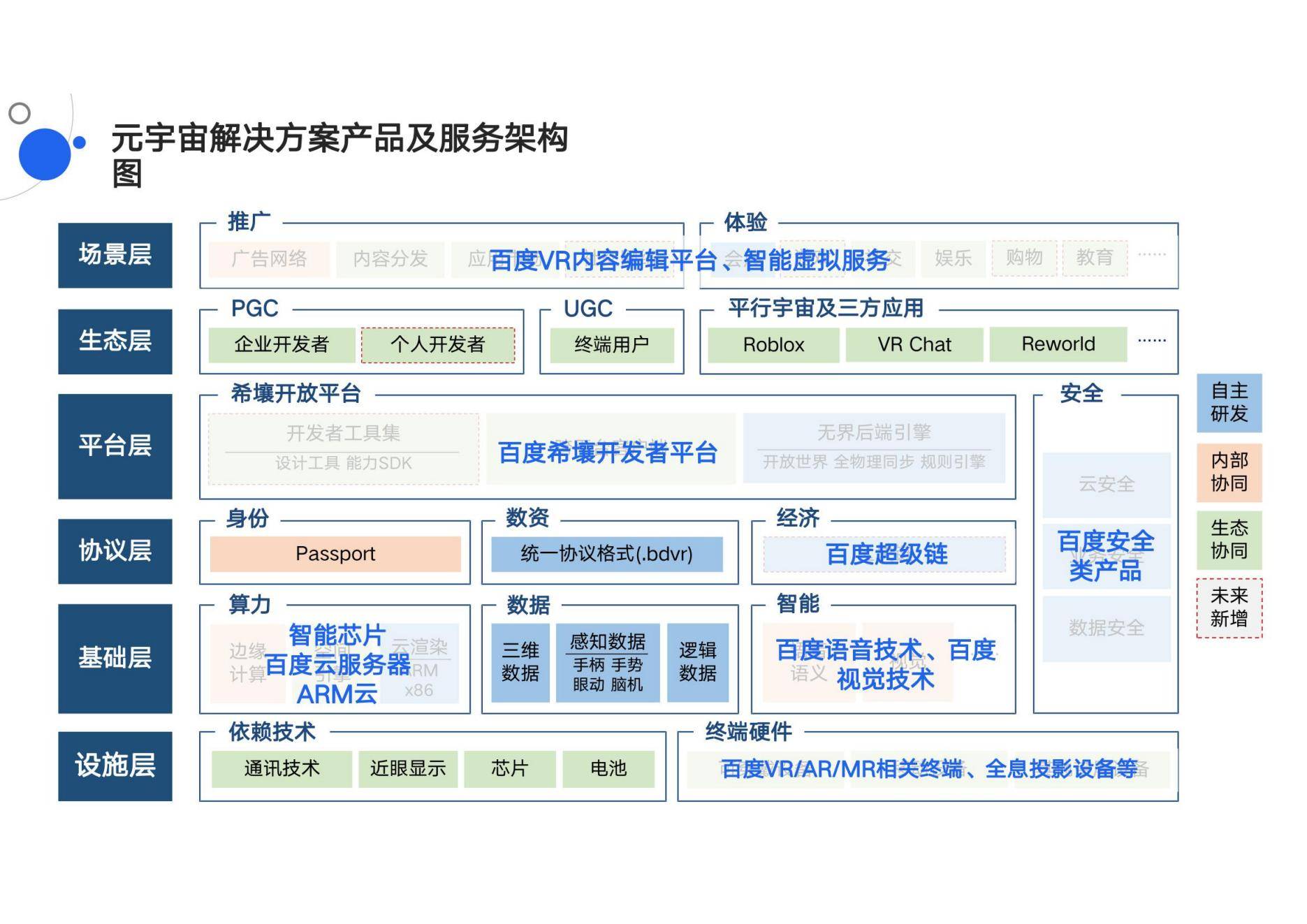Viewport: 1307px width, 924px height.
Task: Click the 数资 group heading
Action: (527, 518)
